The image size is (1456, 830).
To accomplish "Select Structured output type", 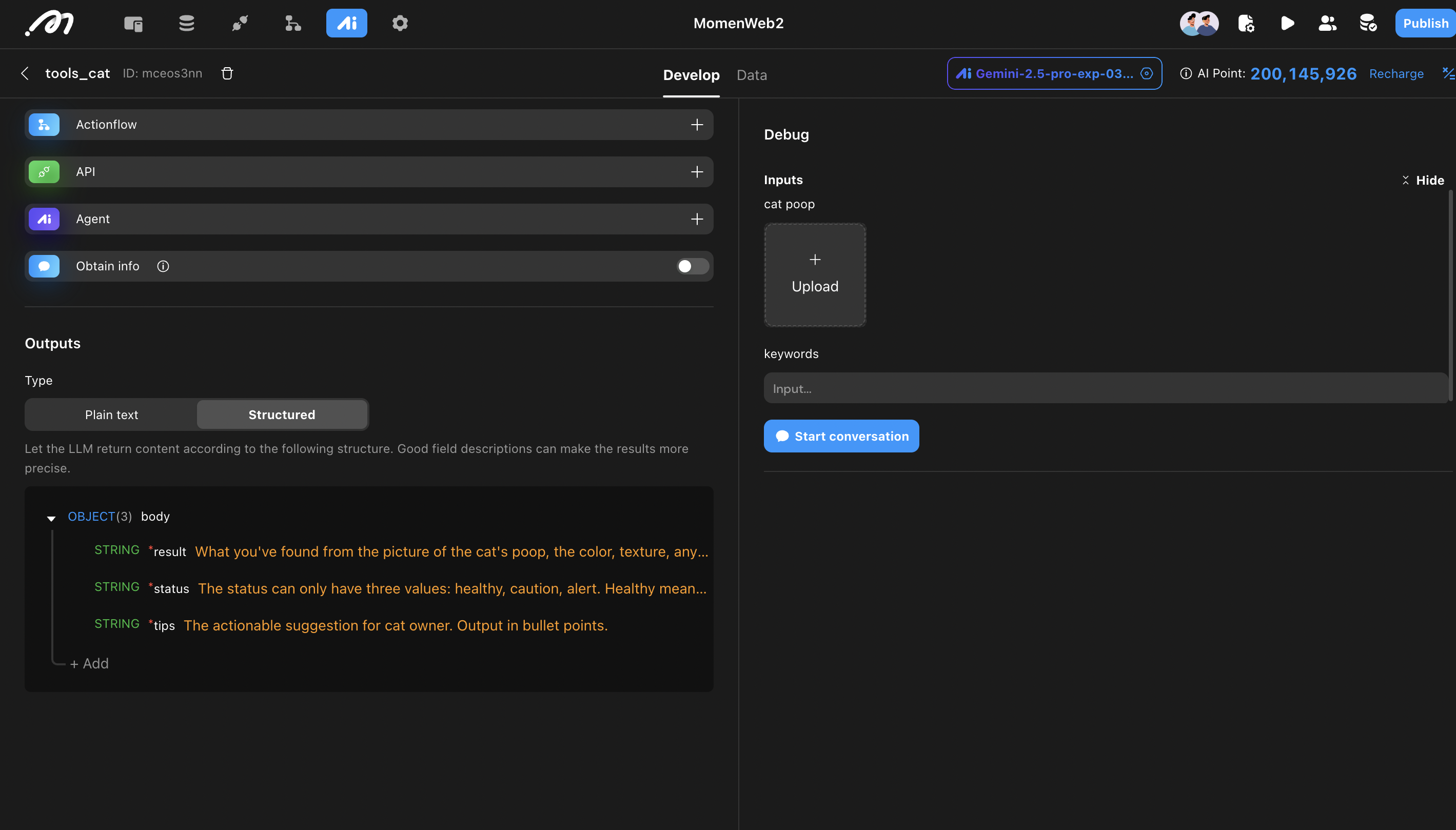I will 282,414.
